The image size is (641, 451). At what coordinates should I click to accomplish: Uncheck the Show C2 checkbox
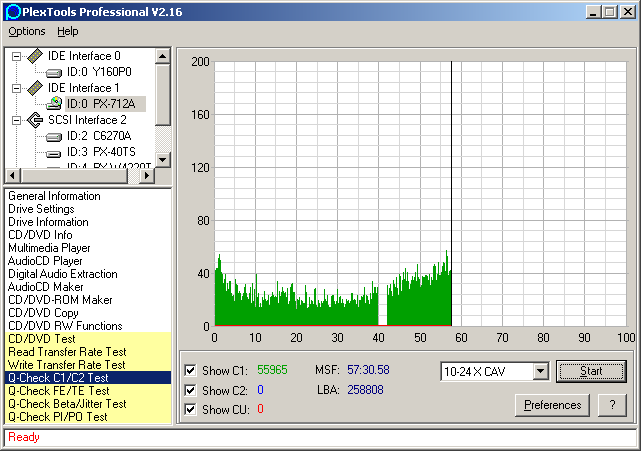[x=190, y=390]
